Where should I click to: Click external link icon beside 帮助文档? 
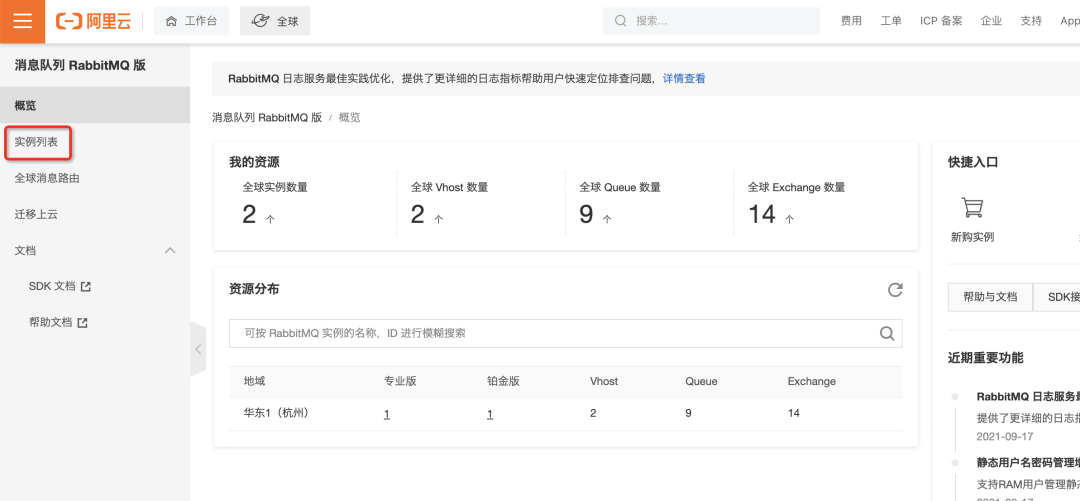[x=83, y=323]
